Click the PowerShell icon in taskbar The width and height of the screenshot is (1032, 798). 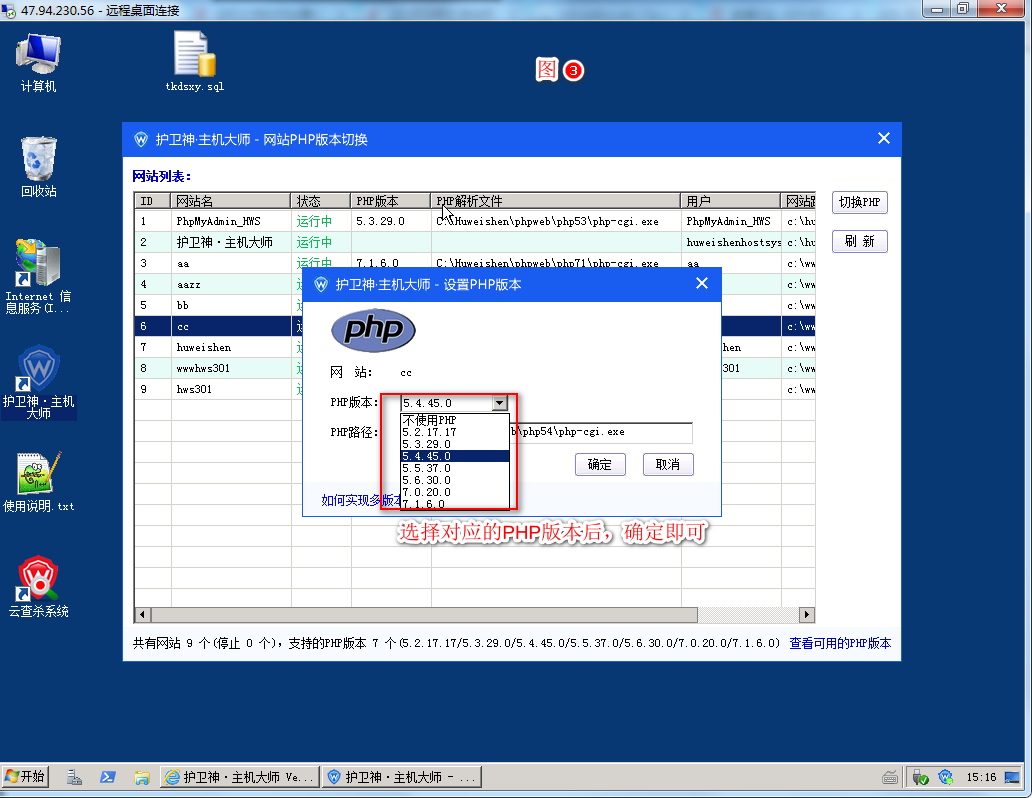[x=107, y=777]
